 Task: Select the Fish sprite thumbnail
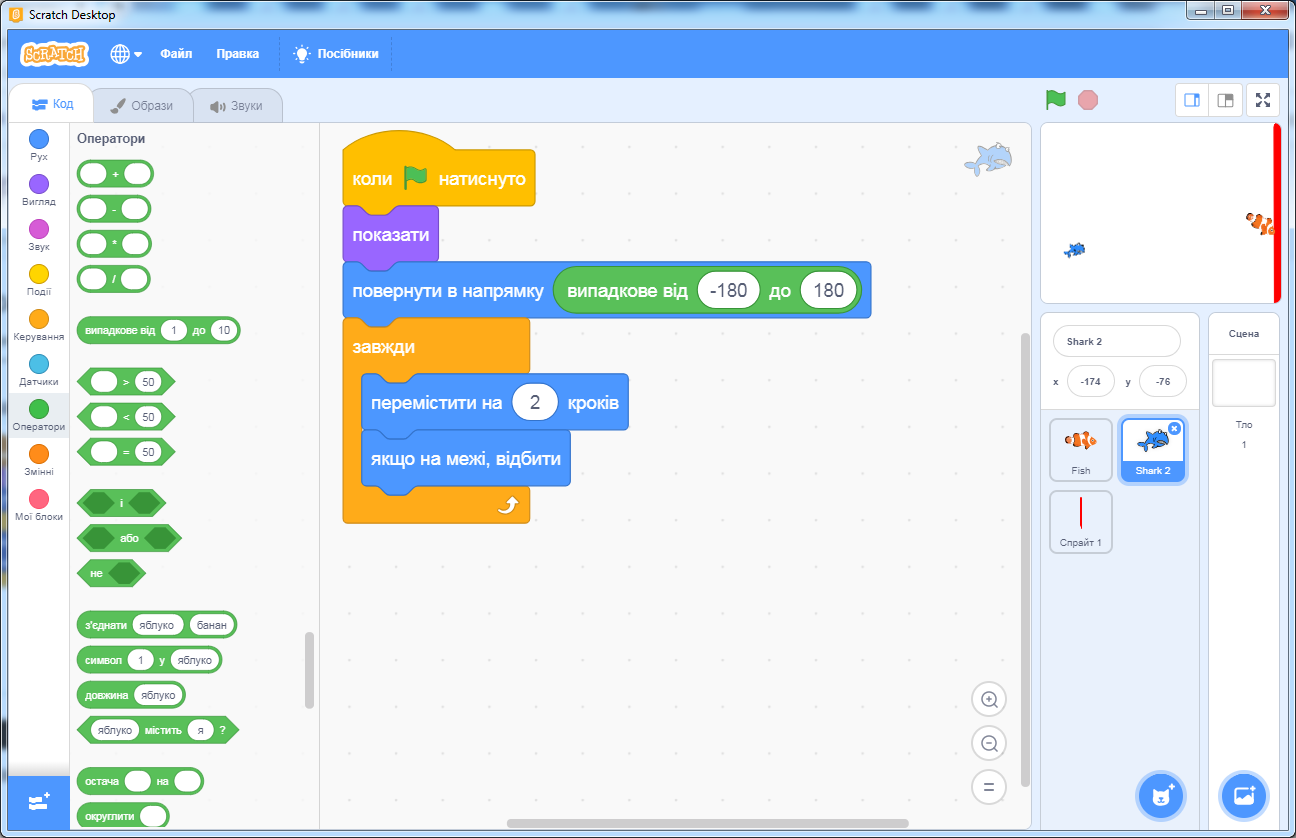1081,450
